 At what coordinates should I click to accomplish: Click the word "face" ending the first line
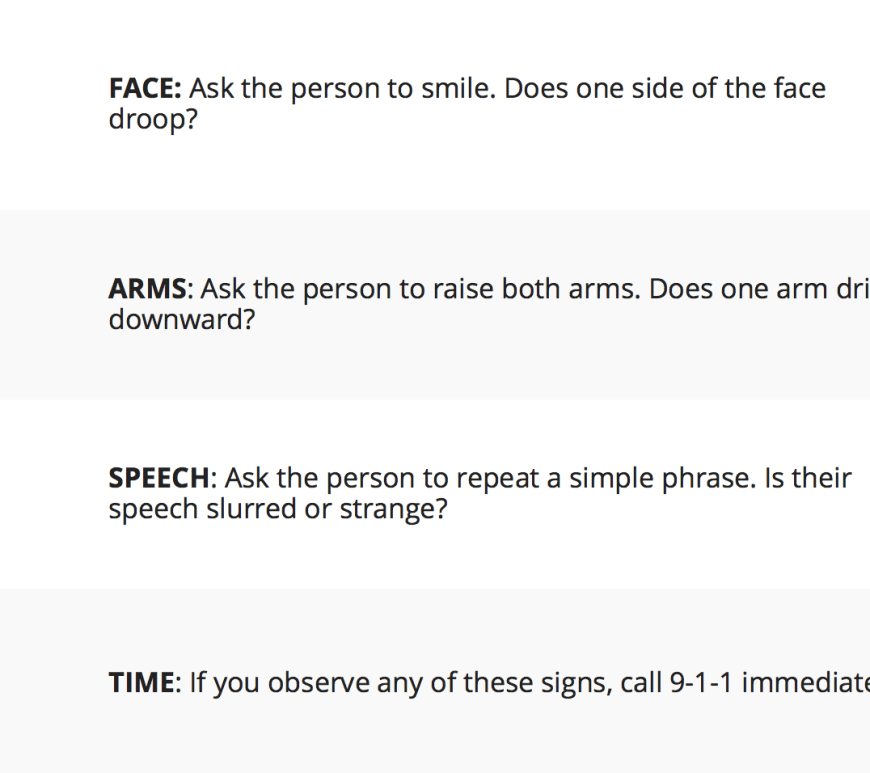point(800,89)
